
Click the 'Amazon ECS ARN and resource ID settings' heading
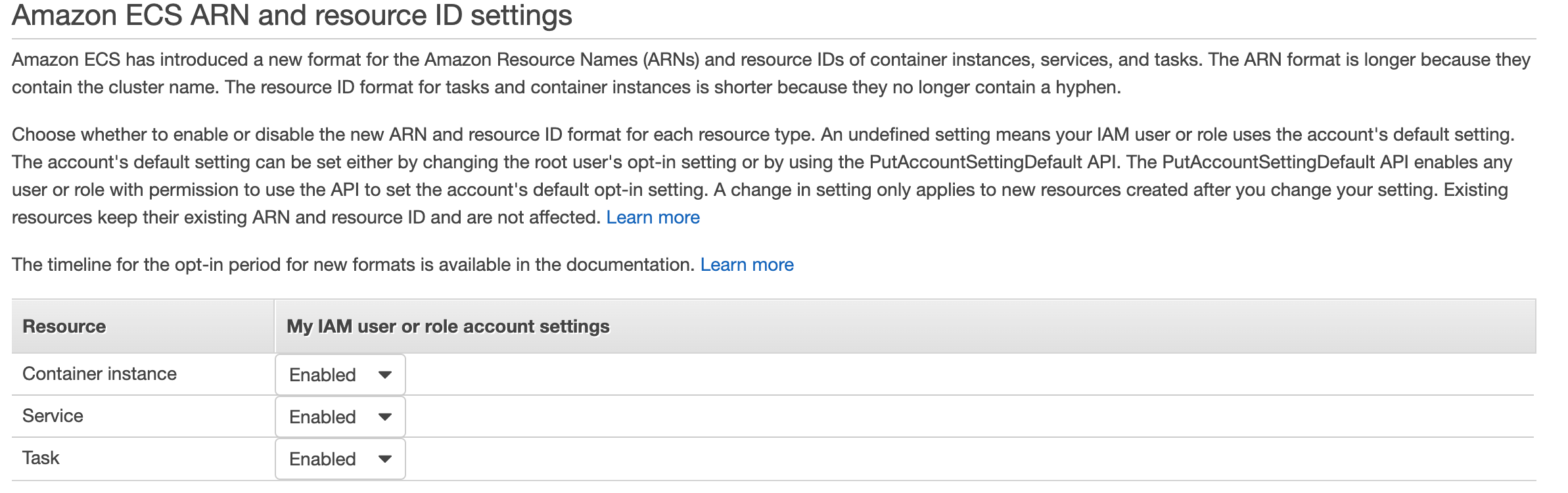click(292, 16)
